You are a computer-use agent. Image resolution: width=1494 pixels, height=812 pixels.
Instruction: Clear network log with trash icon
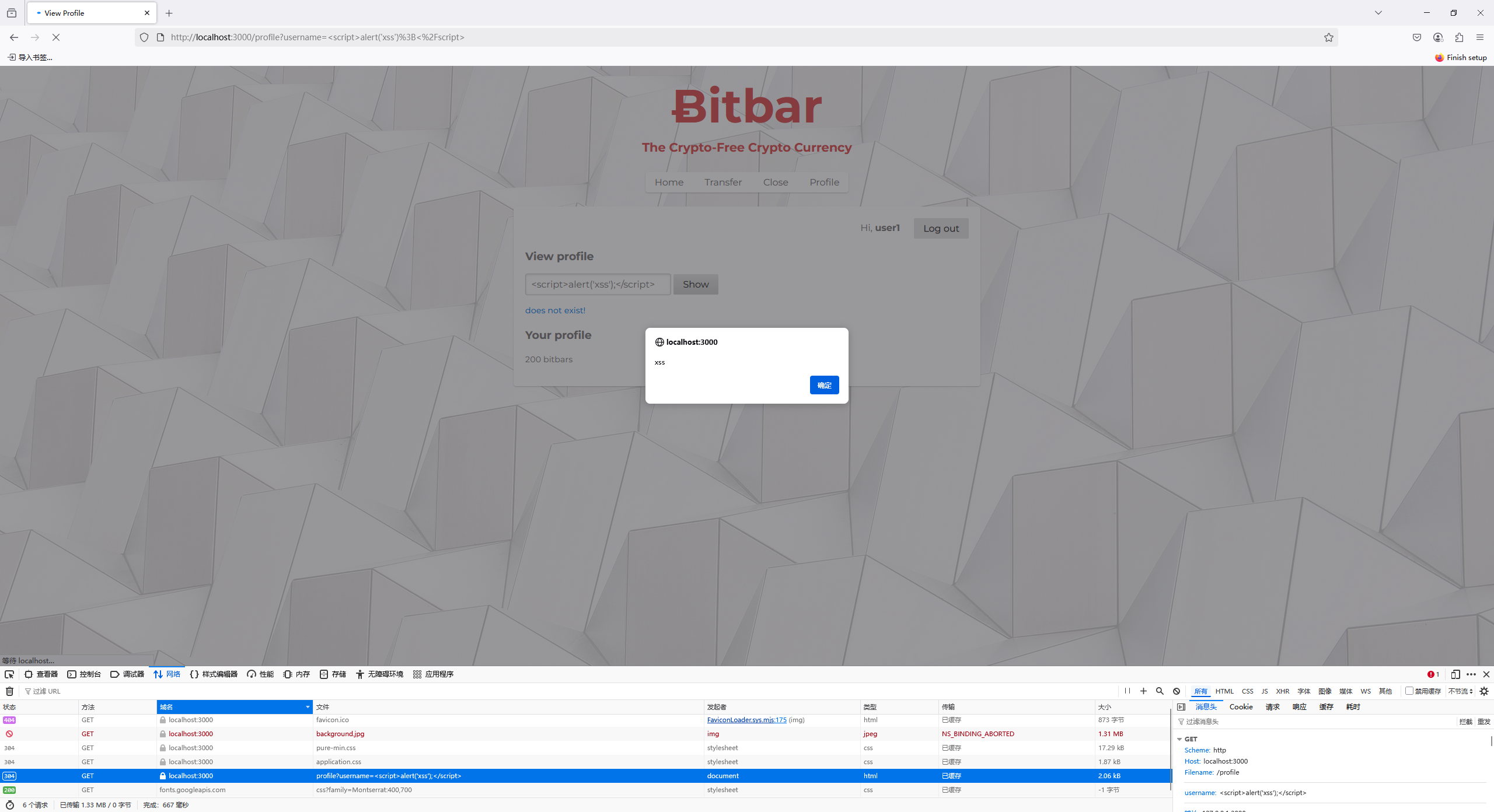coord(9,691)
